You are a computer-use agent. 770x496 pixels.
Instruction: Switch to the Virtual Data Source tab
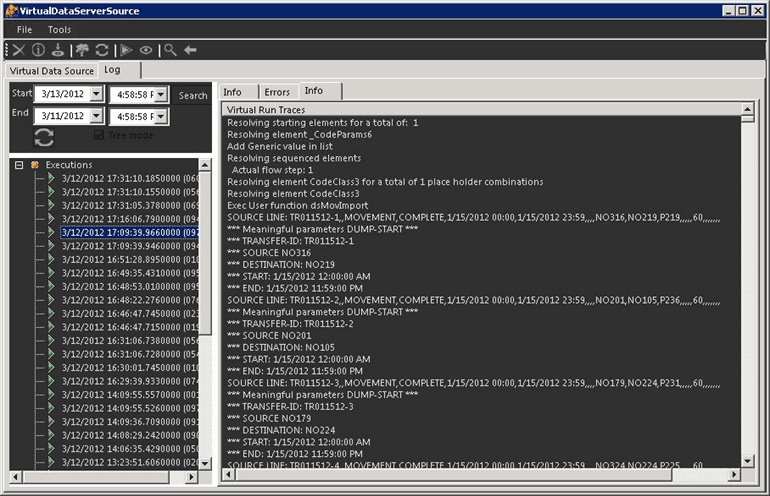[52, 71]
